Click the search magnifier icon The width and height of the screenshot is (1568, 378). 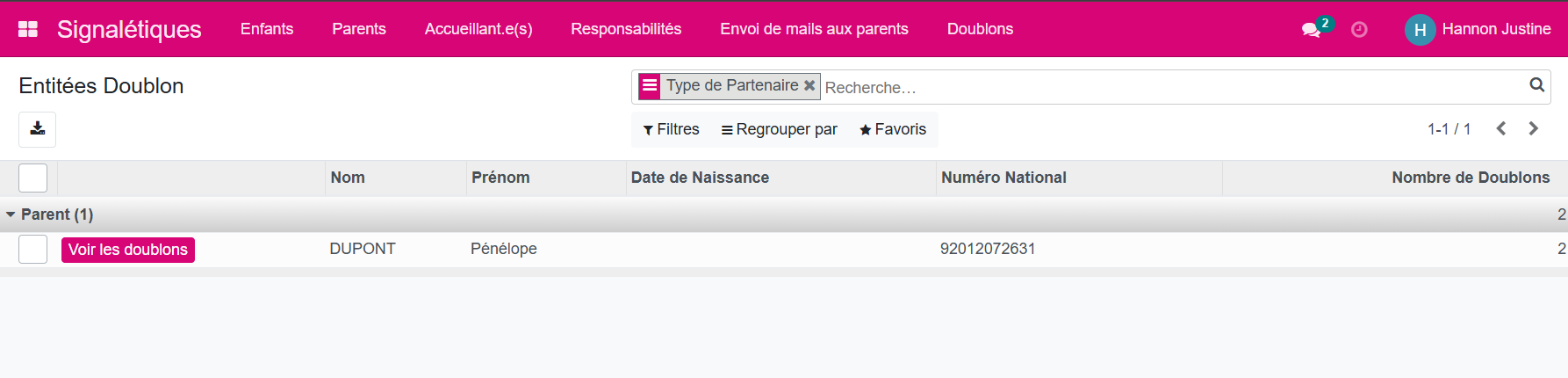click(x=1536, y=85)
